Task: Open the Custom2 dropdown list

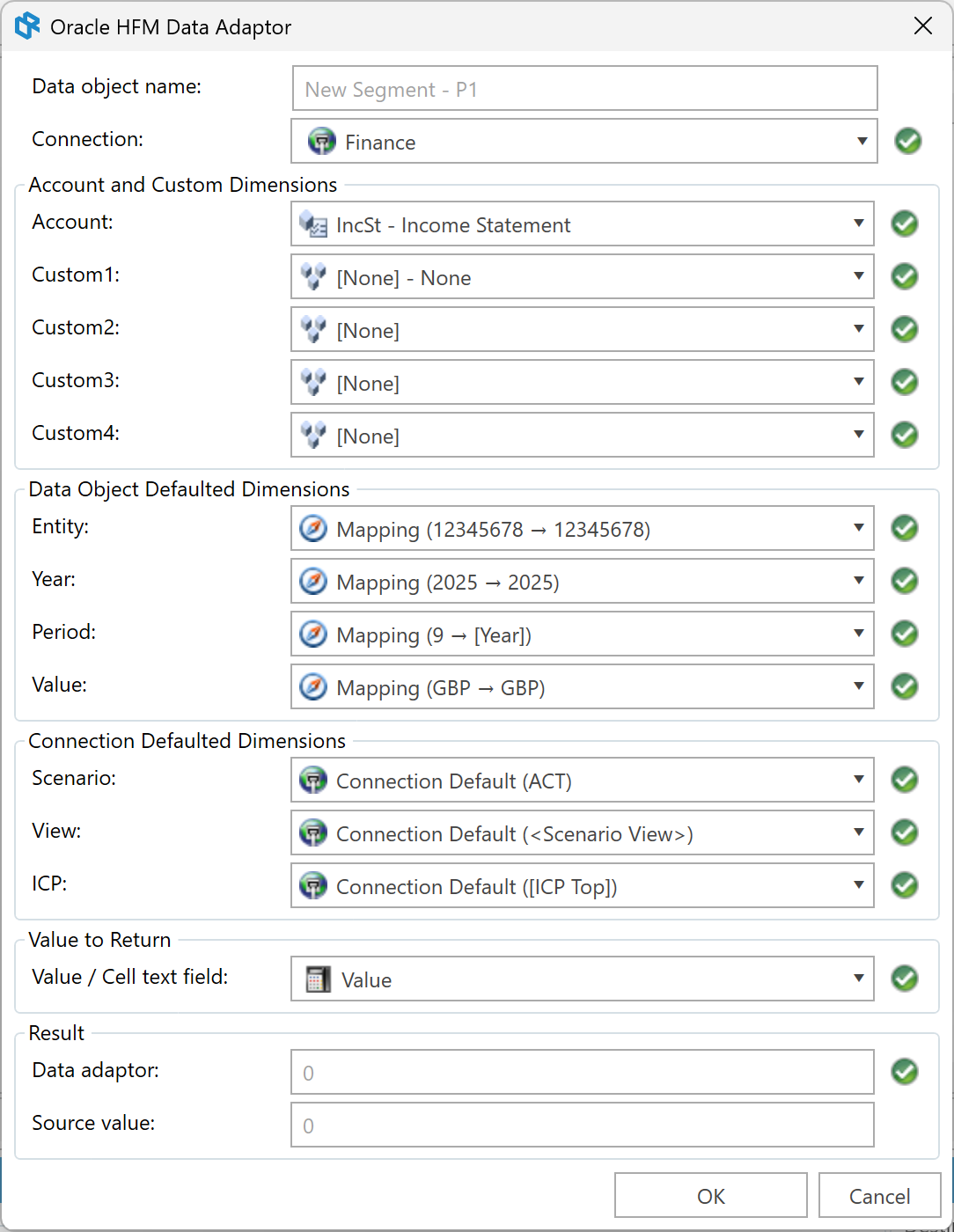Action: pos(859,329)
